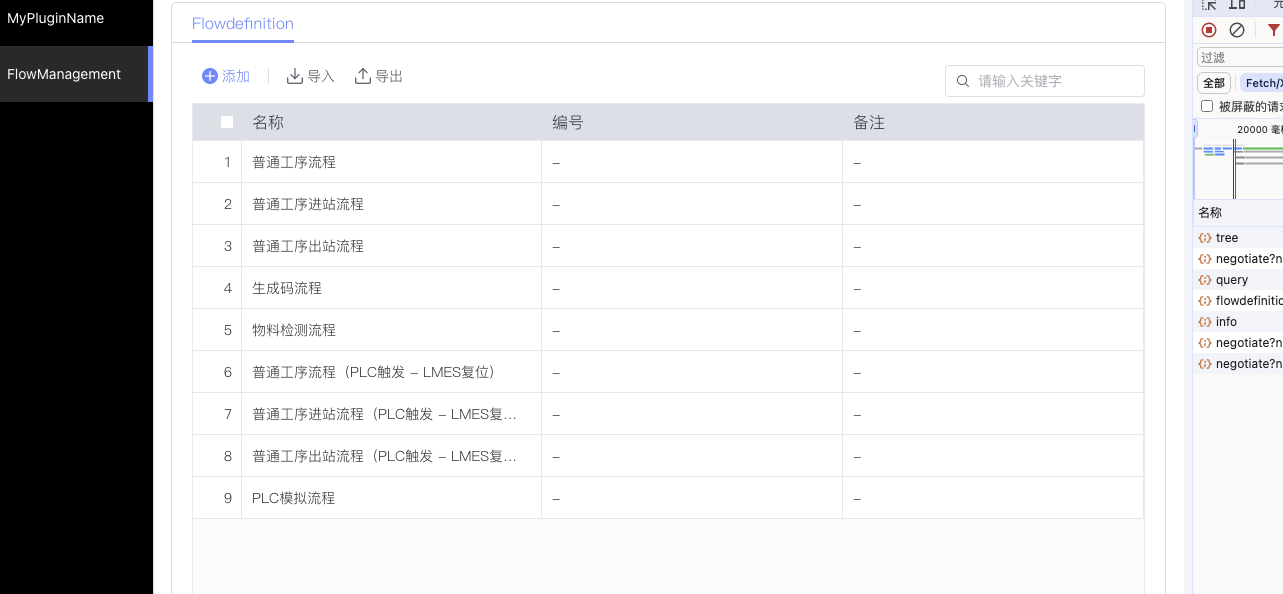This screenshot has width=1283, height=594.
Task: Select the inspect element cursor icon in DevTools
Action: click(x=1209, y=5)
